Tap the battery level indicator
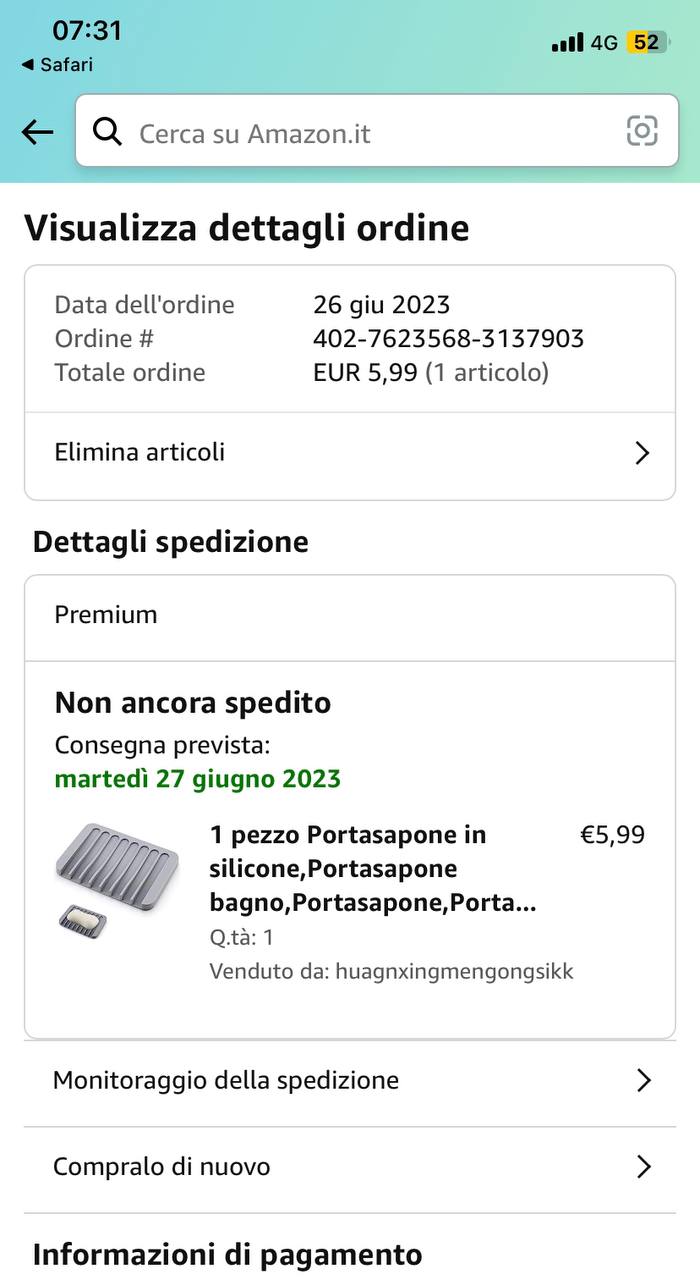Screen dimensions: 700x1280 click(x=647, y=42)
